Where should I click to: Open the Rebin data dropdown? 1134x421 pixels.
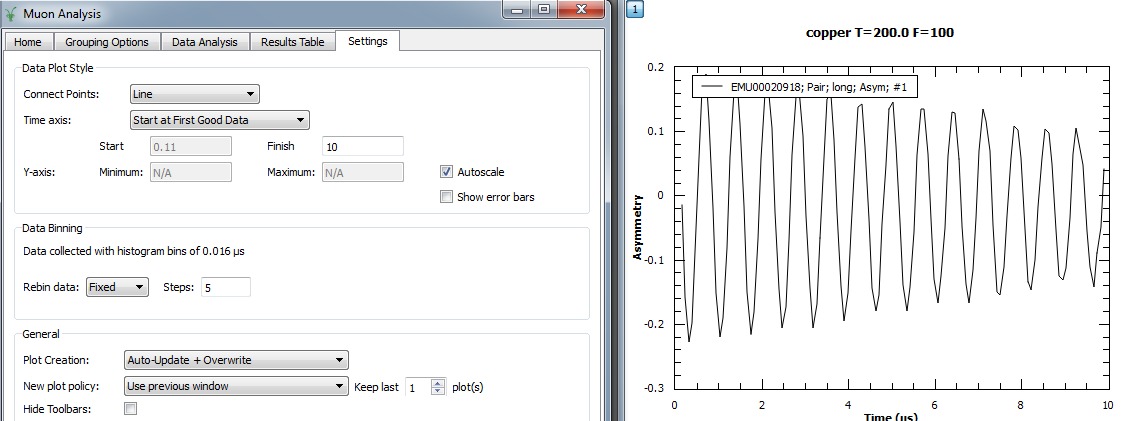click(x=117, y=288)
